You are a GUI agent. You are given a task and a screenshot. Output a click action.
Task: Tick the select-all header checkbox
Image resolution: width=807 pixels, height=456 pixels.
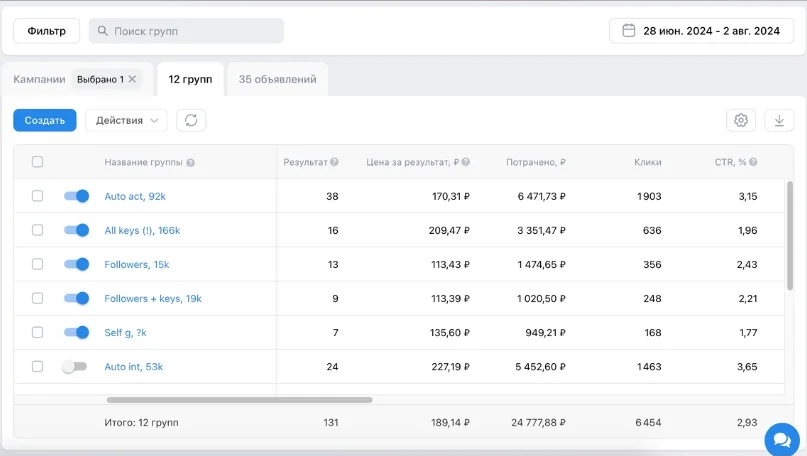(38, 162)
